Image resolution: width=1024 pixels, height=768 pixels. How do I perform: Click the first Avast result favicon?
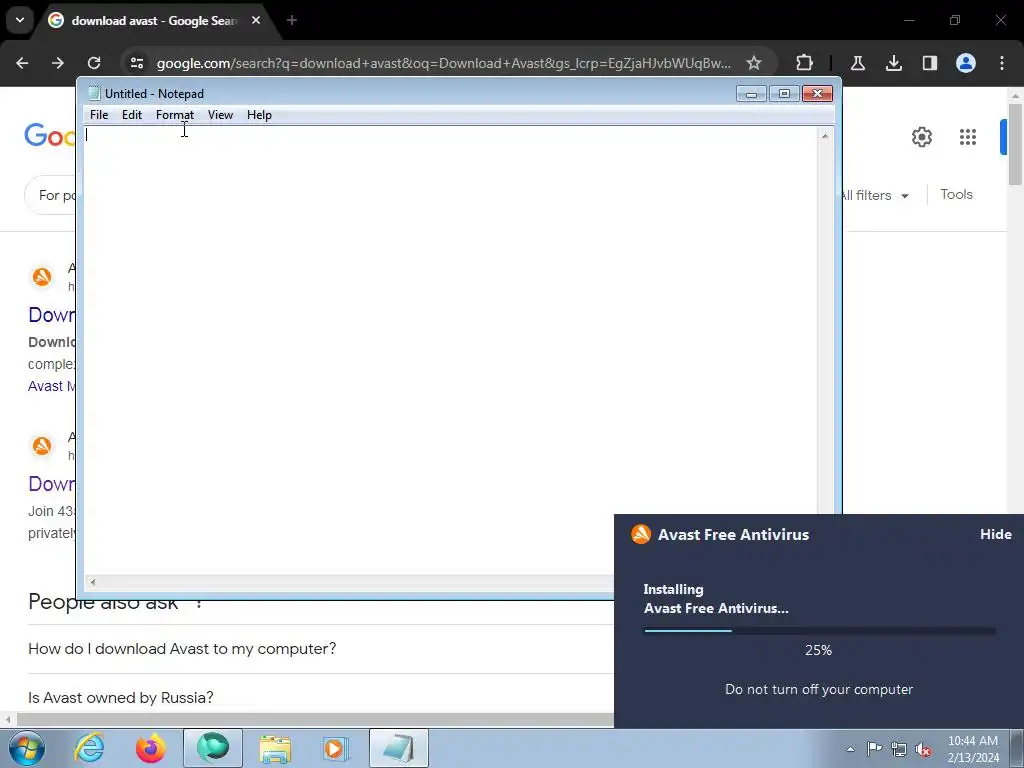(x=42, y=277)
